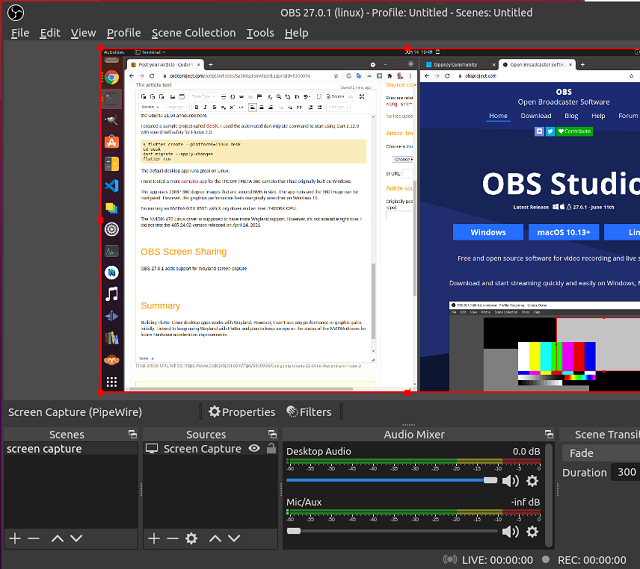640x569 pixels.
Task: Open source properties gear in Sources panel
Action: click(191, 538)
